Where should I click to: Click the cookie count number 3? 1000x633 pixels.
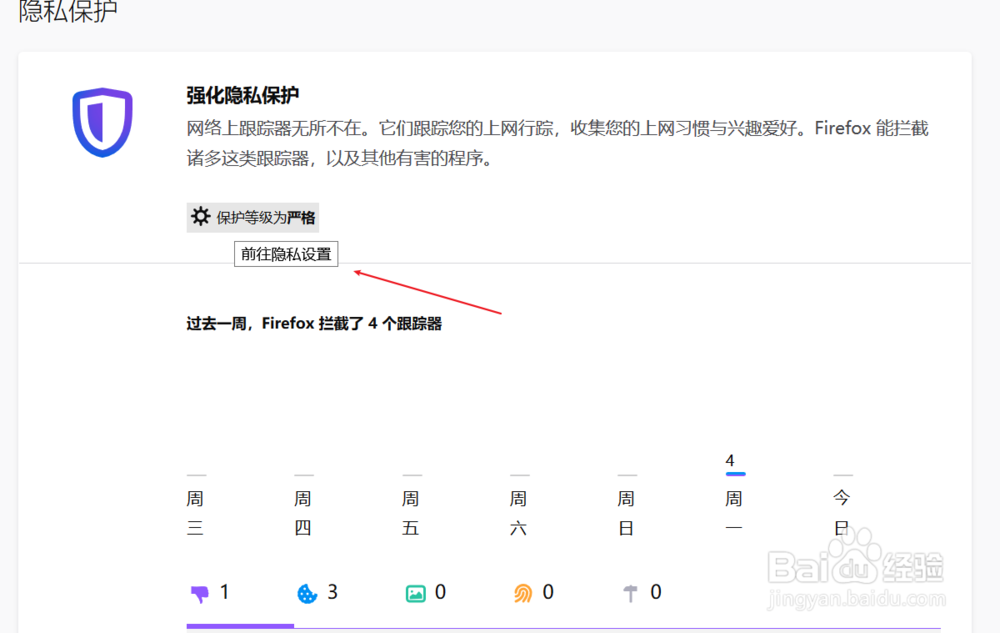click(335, 592)
